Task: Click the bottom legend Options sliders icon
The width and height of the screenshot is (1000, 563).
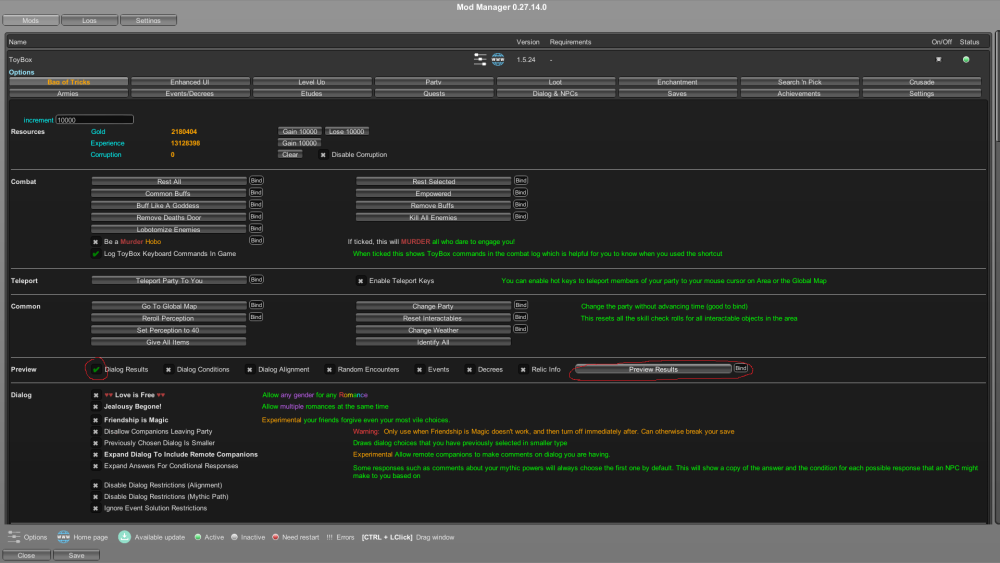Action: click(13, 537)
